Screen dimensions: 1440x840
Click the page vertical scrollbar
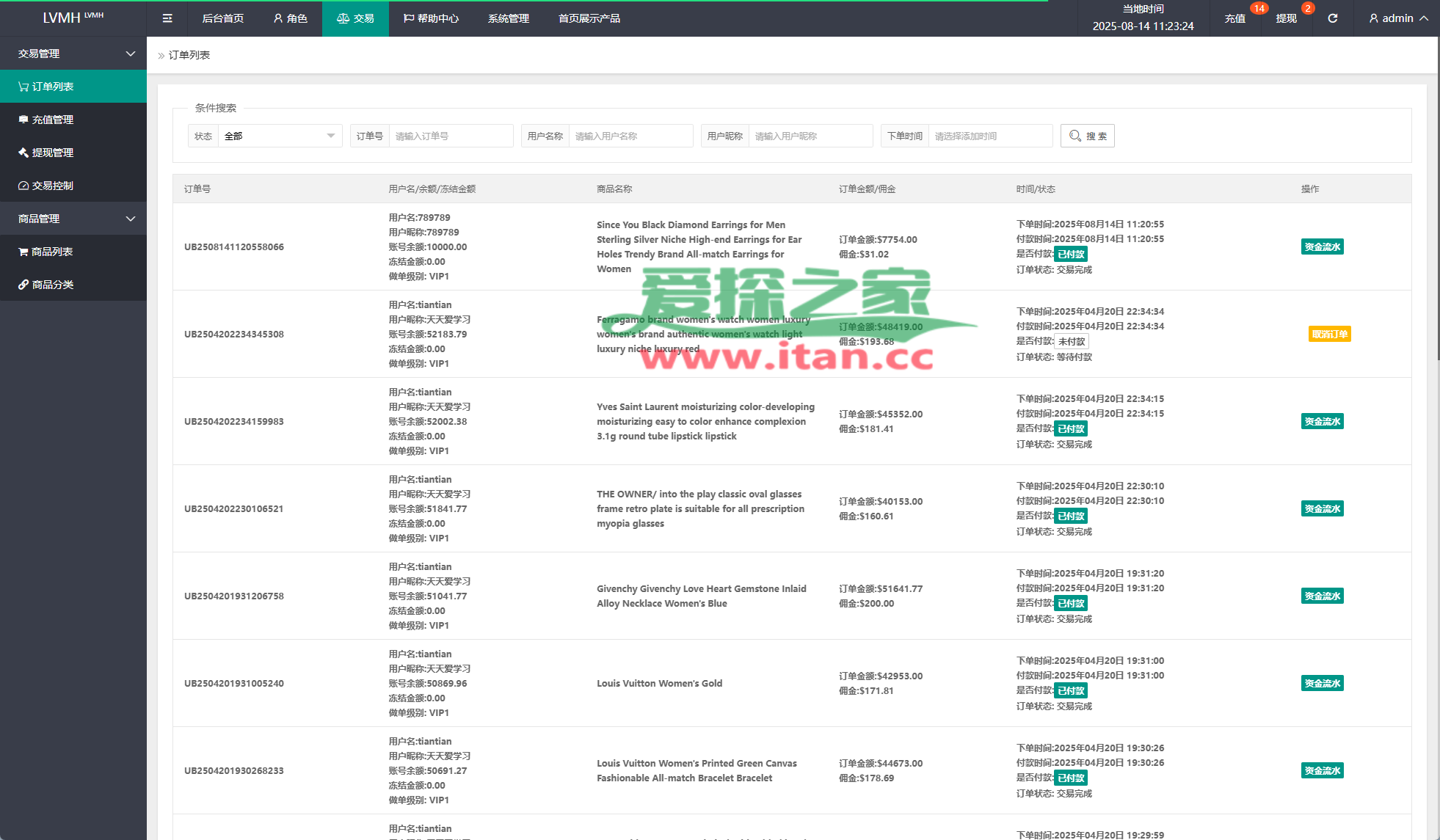pos(1438,198)
